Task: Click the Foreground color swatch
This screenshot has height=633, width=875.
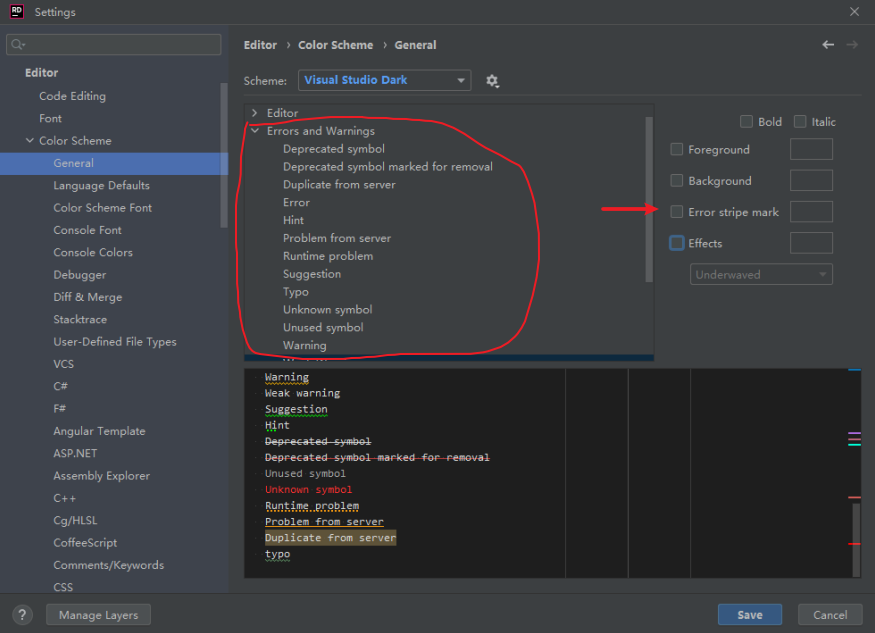Action: (x=811, y=149)
